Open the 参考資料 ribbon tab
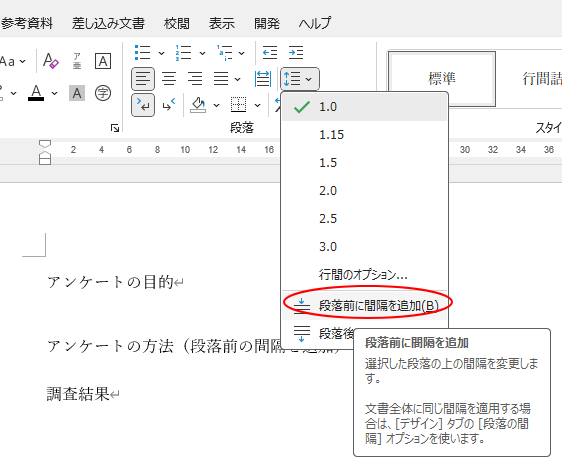 (26, 24)
